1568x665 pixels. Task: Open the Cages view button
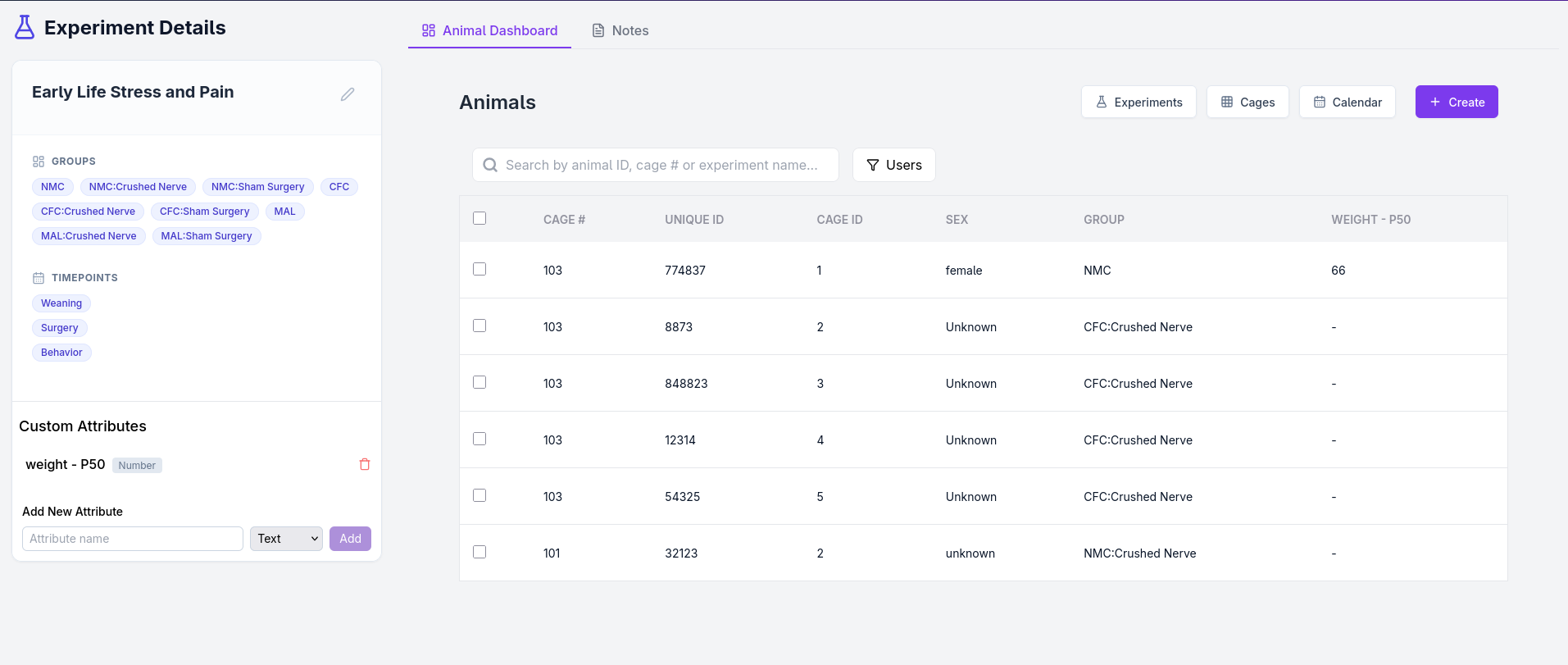pyautogui.click(x=1248, y=102)
